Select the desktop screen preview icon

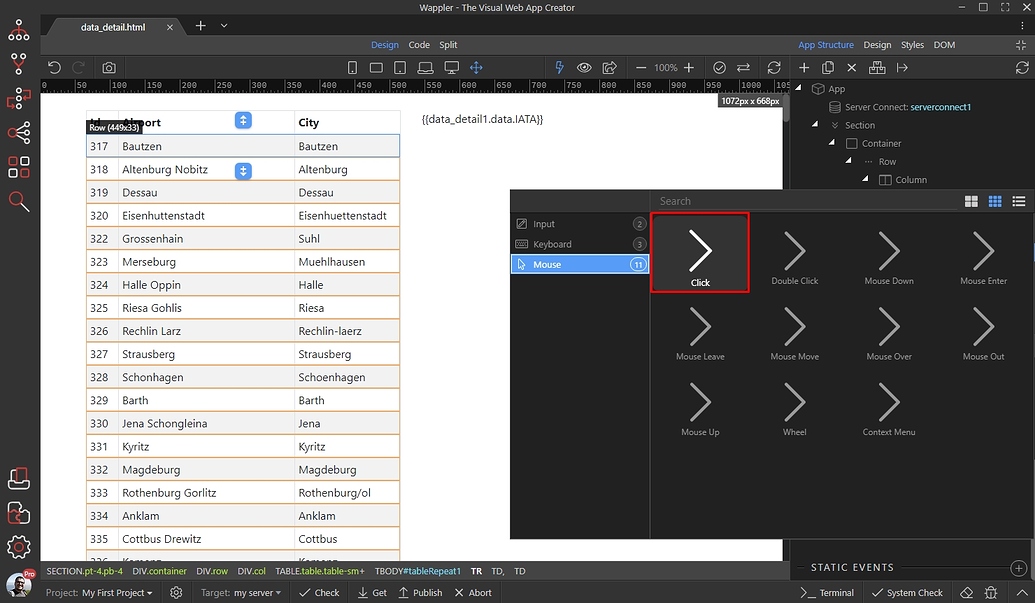point(451,67)
